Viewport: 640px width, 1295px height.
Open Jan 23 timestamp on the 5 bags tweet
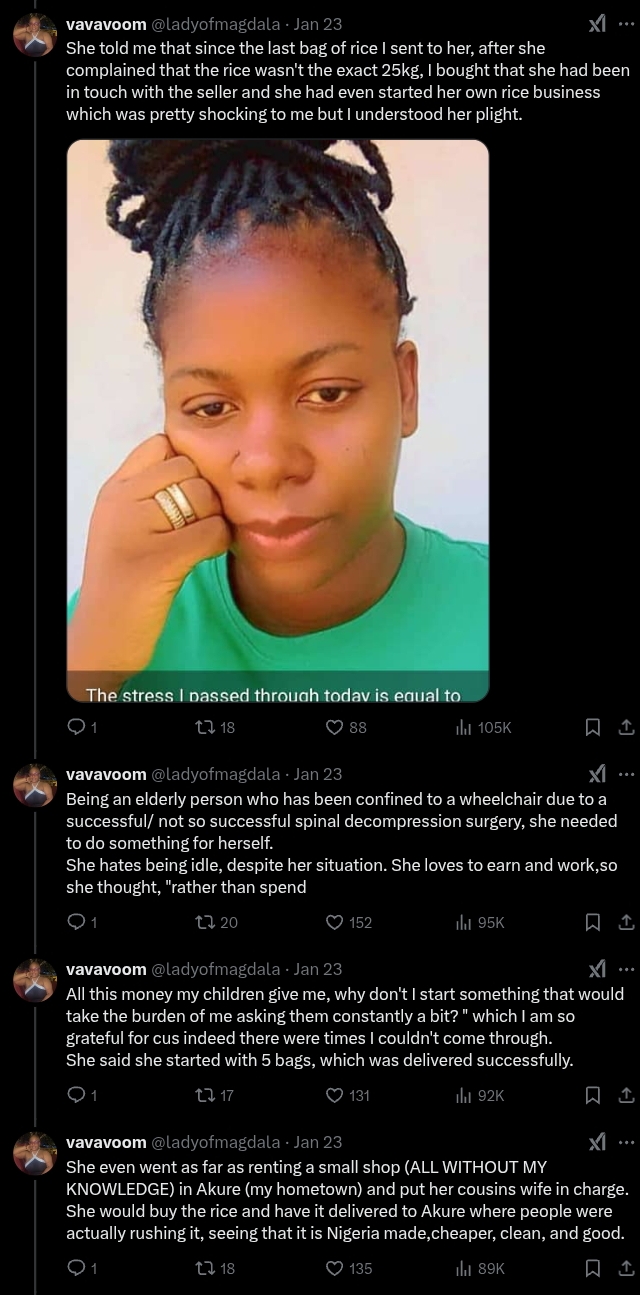pyautogui.click(x=318, y=969)
